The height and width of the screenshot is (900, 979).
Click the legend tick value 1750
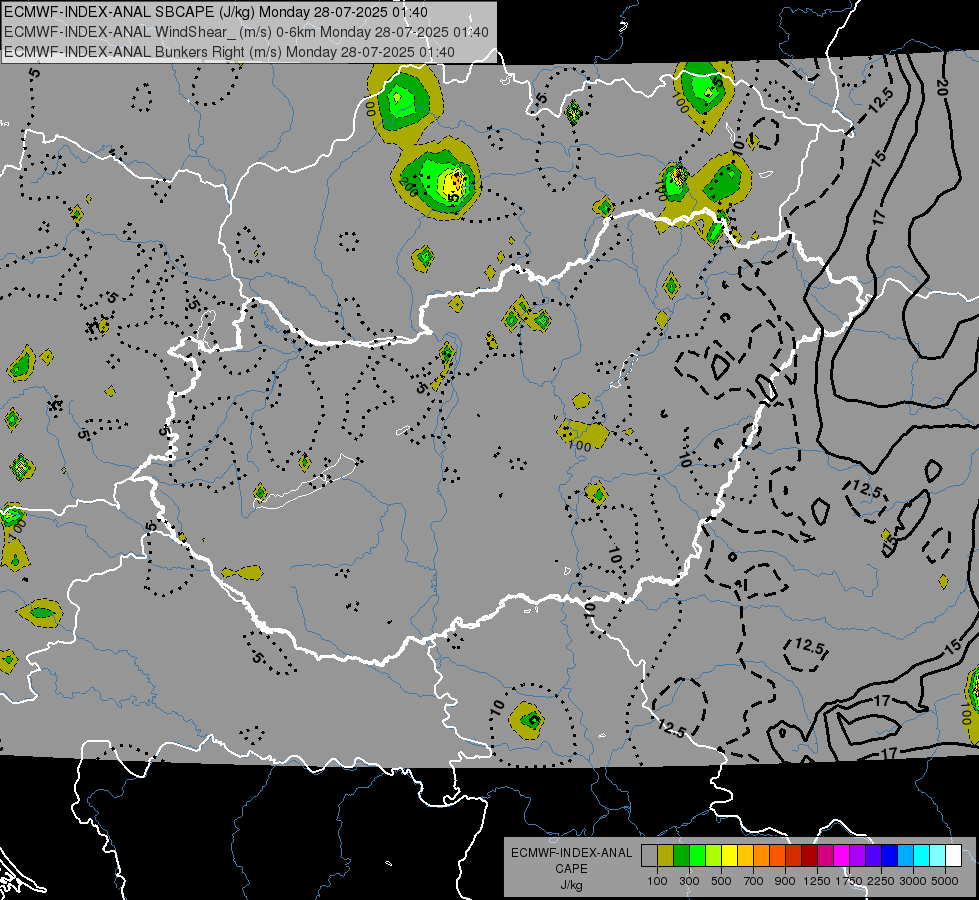tap(849, 881)
